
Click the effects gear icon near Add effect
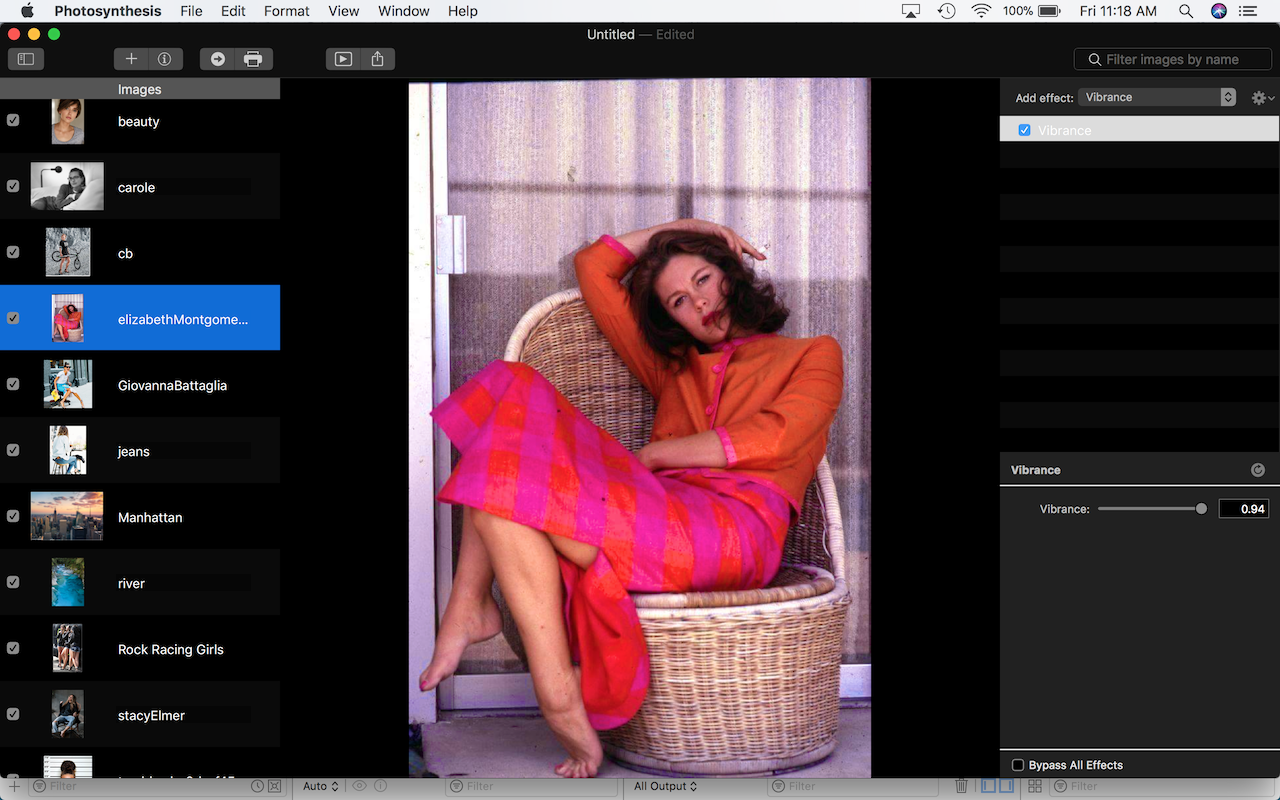pos(1257,97)
